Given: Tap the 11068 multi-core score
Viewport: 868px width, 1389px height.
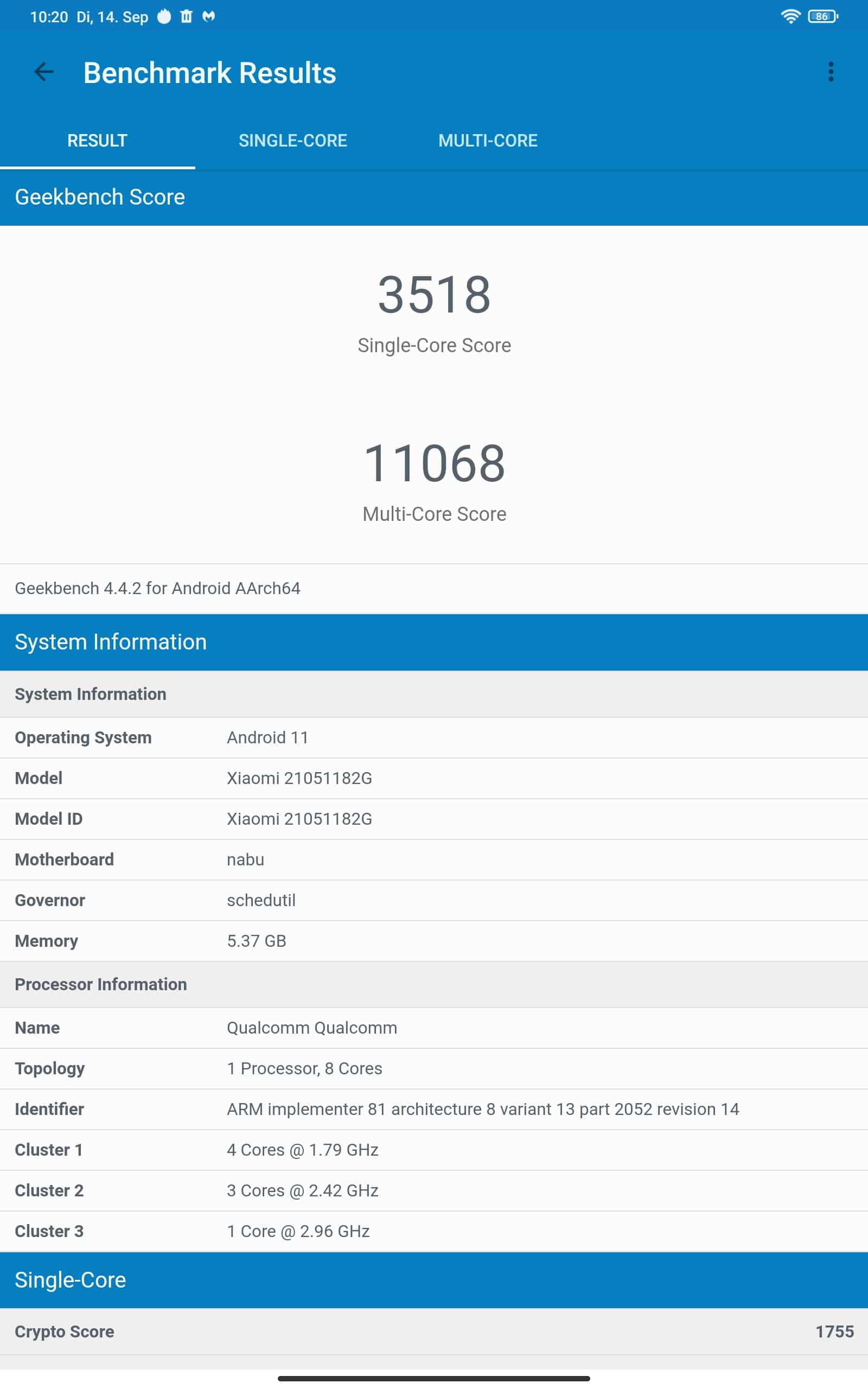Looking at the screenshot, I should coord(434,463).
